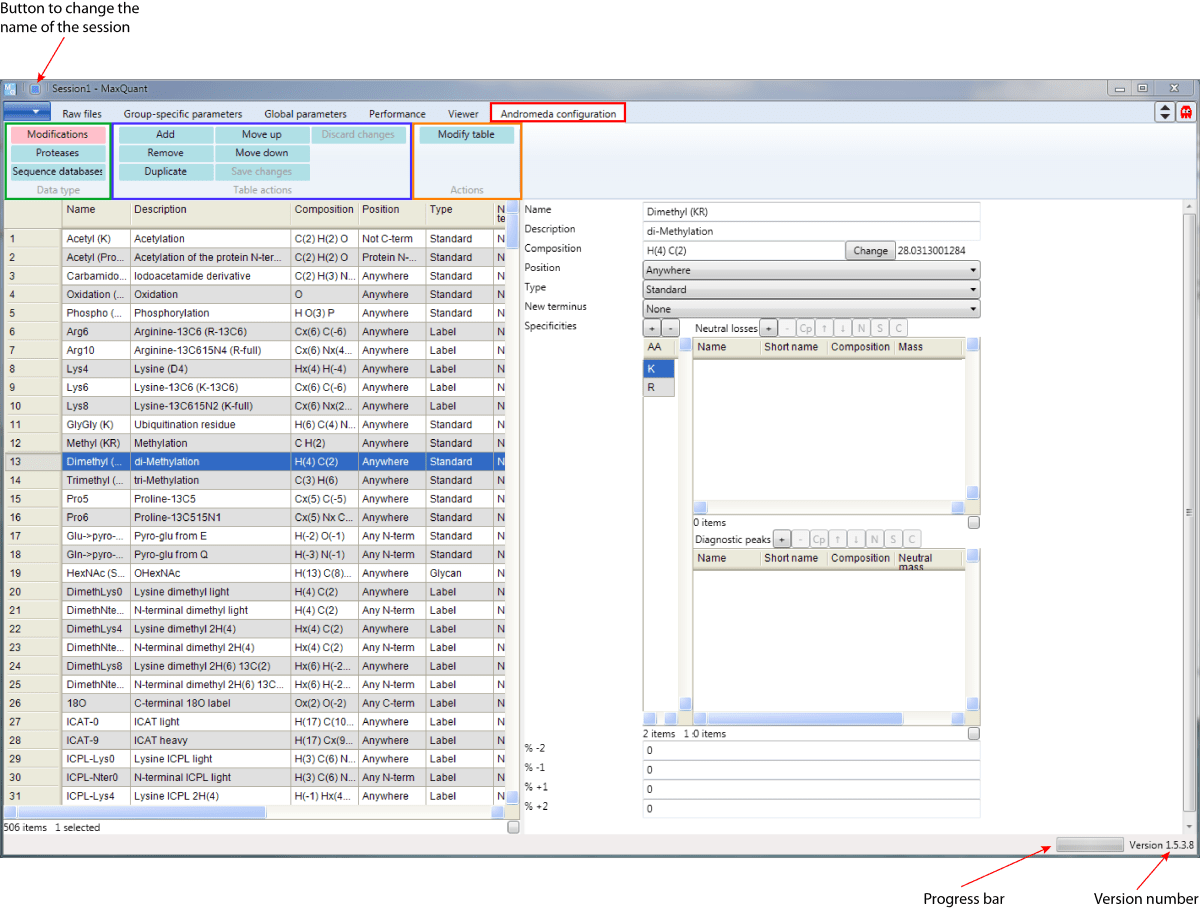This screenshot has width=1200, height=908.
Task: Click the Diagnostic peaks Cp copy button
Action: 819,539
